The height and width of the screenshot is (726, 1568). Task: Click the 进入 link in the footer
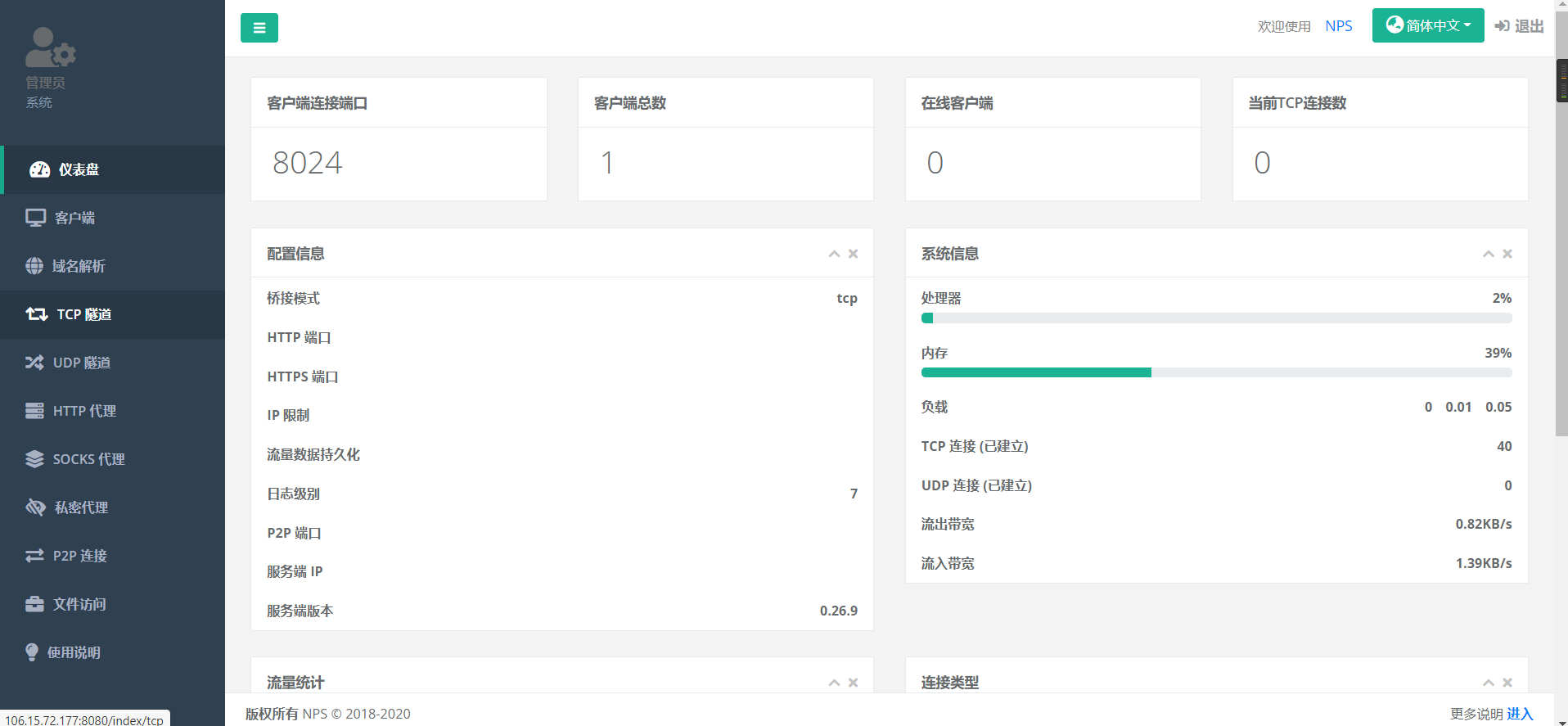pyautogui.click(x=1520, y=714)
